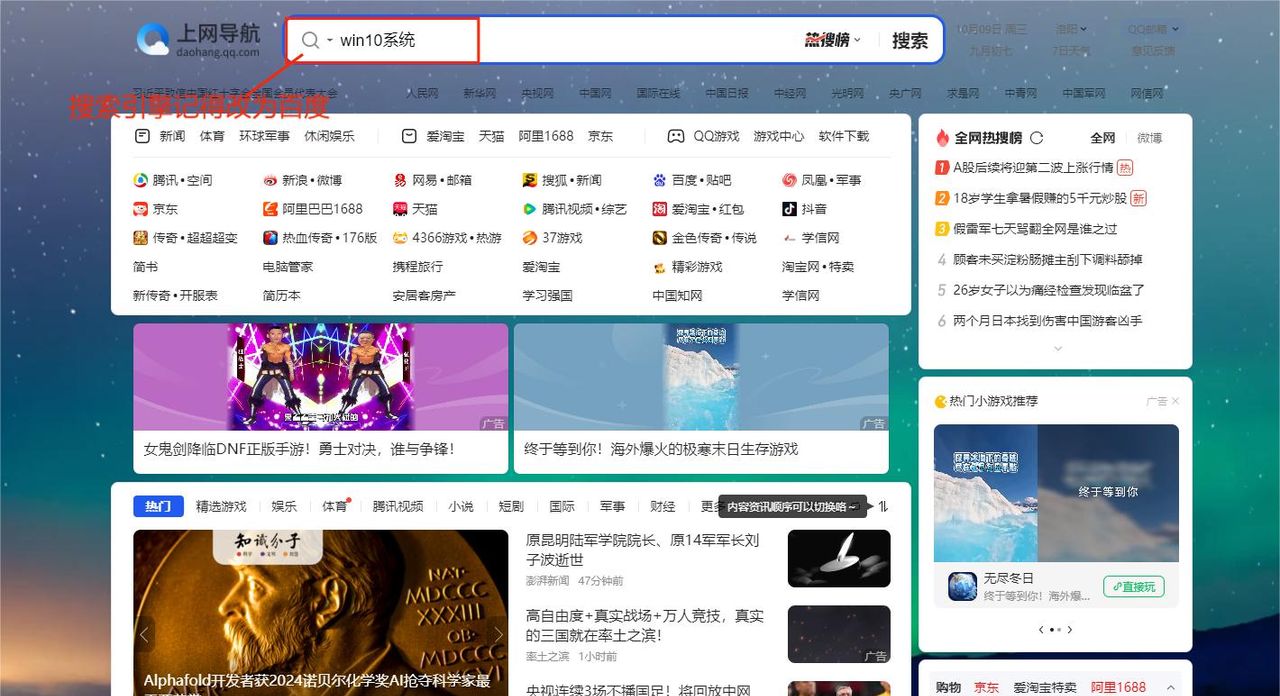Open hot search A股后续将迎第二波上涨行情
1280x696 pixels.
(1033, 168)
